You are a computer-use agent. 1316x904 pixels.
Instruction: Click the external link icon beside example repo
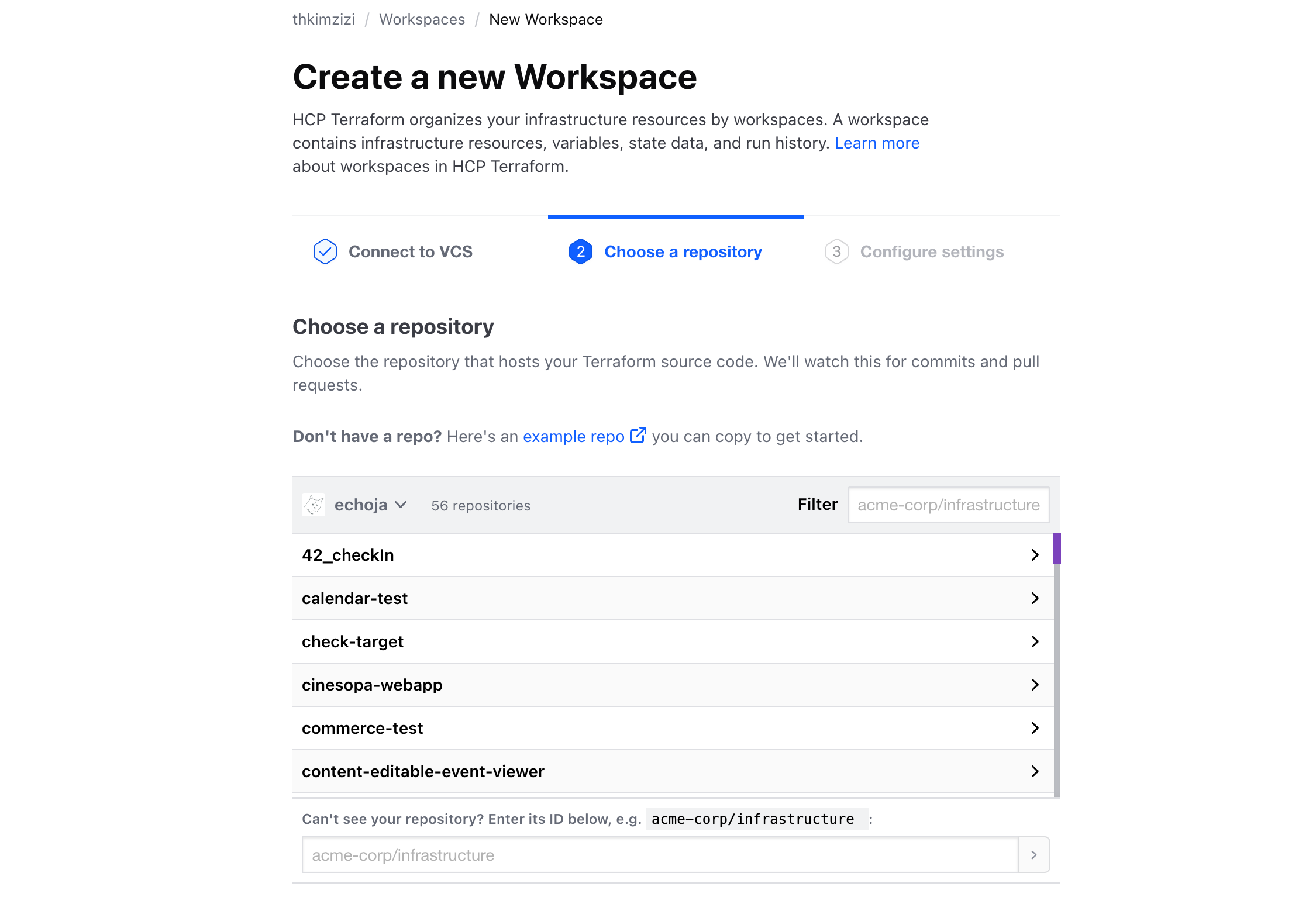tap(637, 435)
